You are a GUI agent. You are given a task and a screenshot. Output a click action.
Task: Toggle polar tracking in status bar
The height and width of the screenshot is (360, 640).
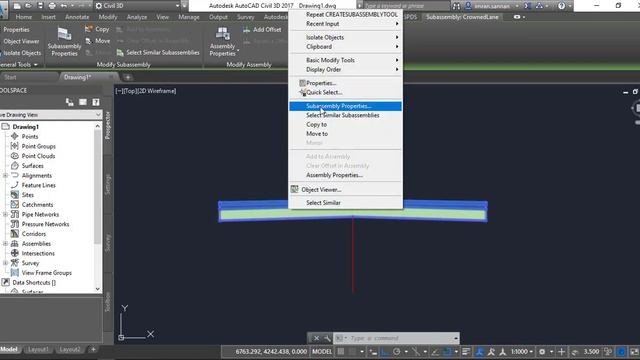396,351
